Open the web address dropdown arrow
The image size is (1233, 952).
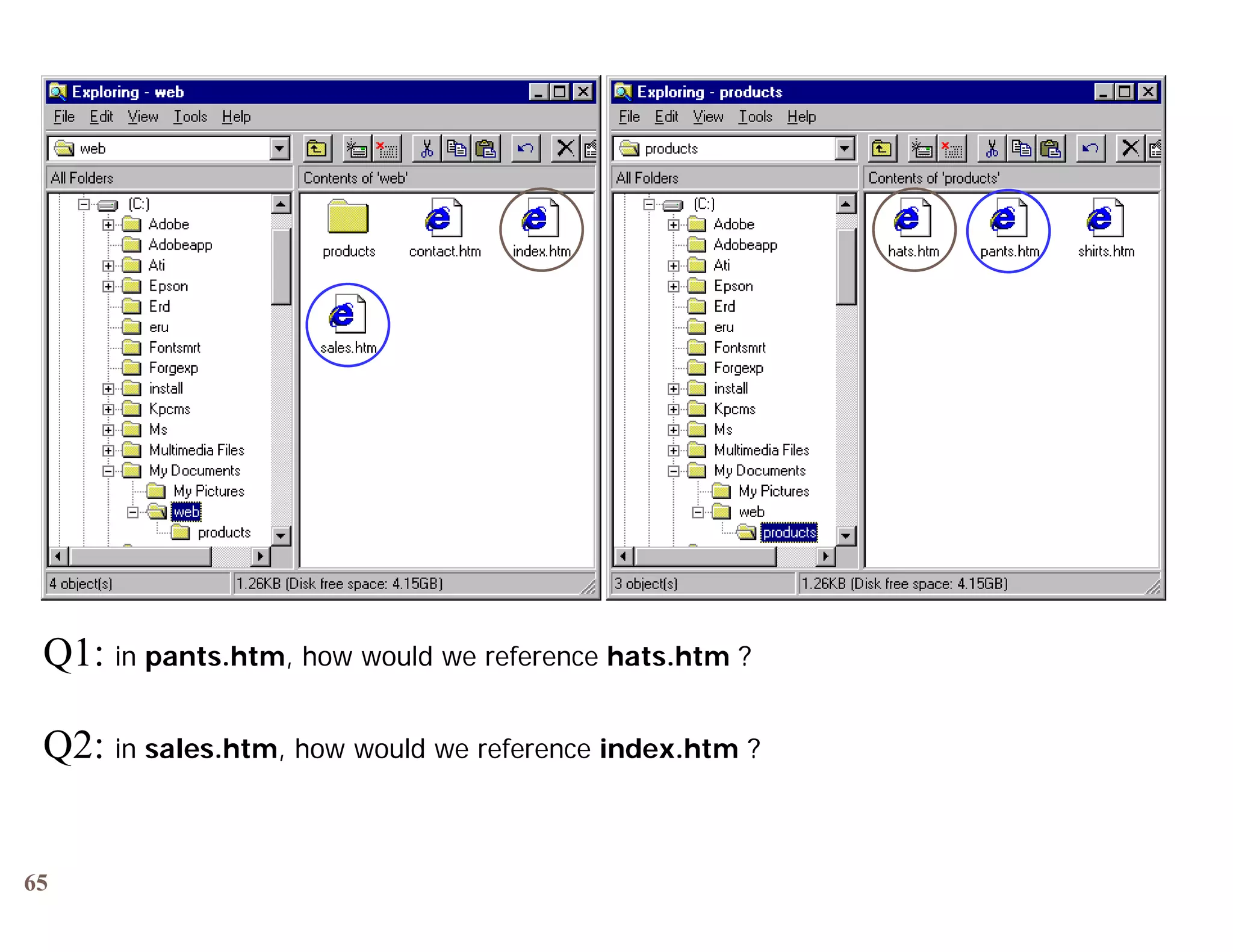tap(279, 149)
